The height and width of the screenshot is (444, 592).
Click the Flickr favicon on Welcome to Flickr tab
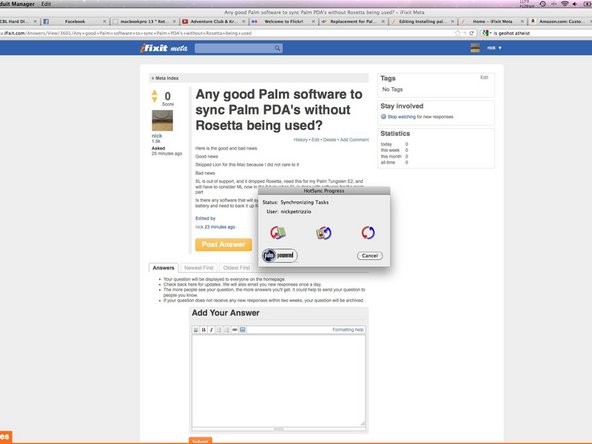254,22
